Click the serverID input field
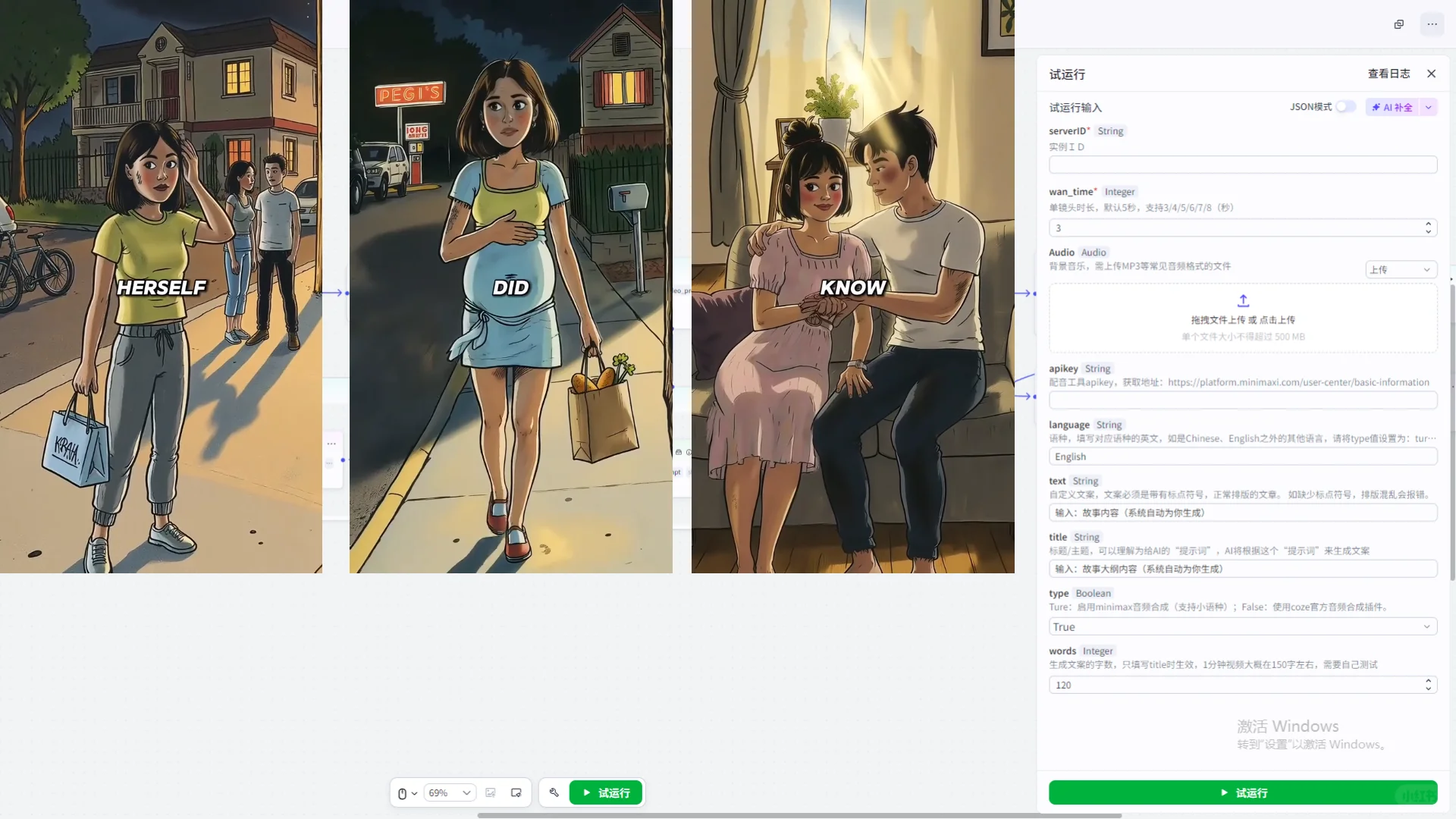Screen dimensions: 1456x819 1242,165
